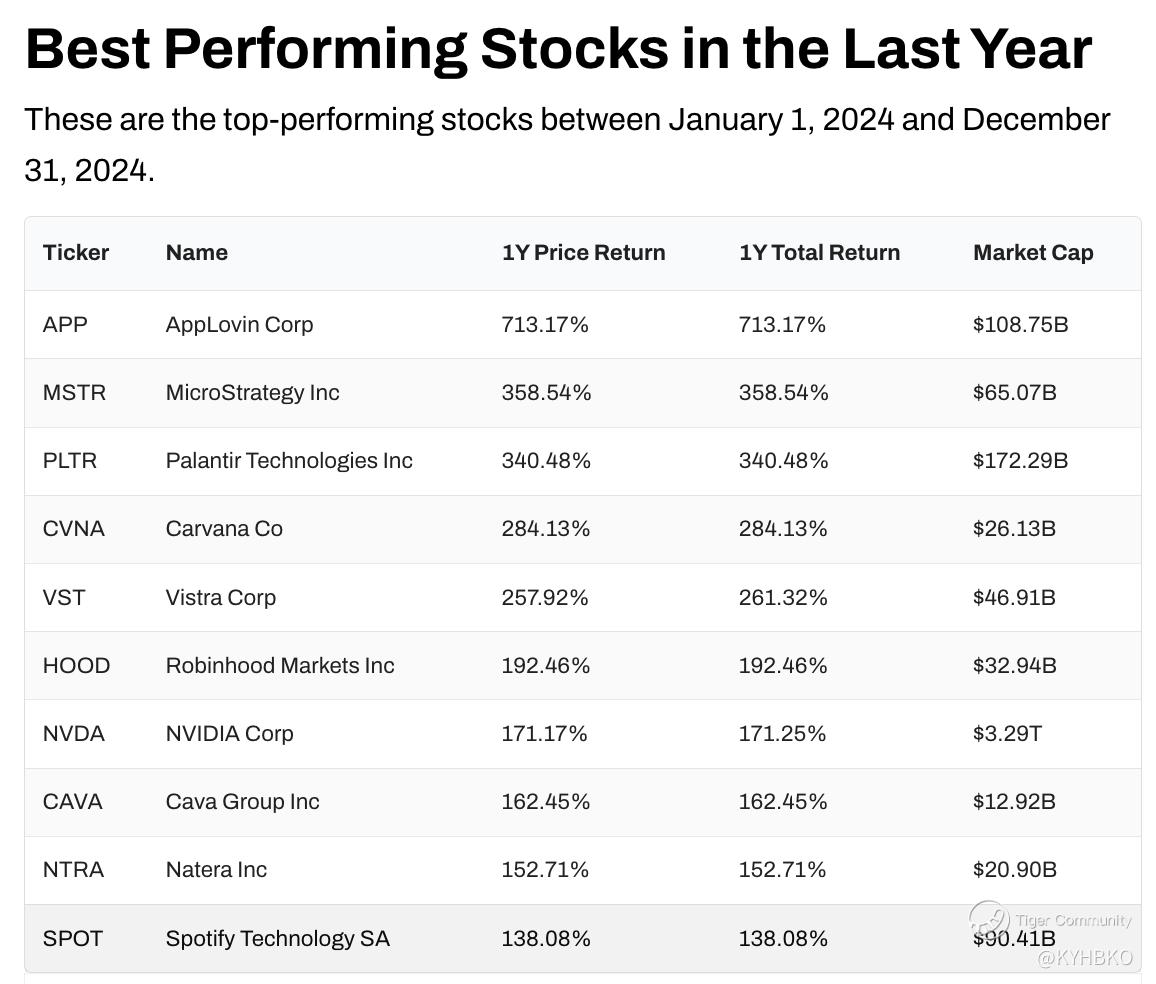Sort by the Market Cap header

pyautogui.click(x=1033, y=253)
